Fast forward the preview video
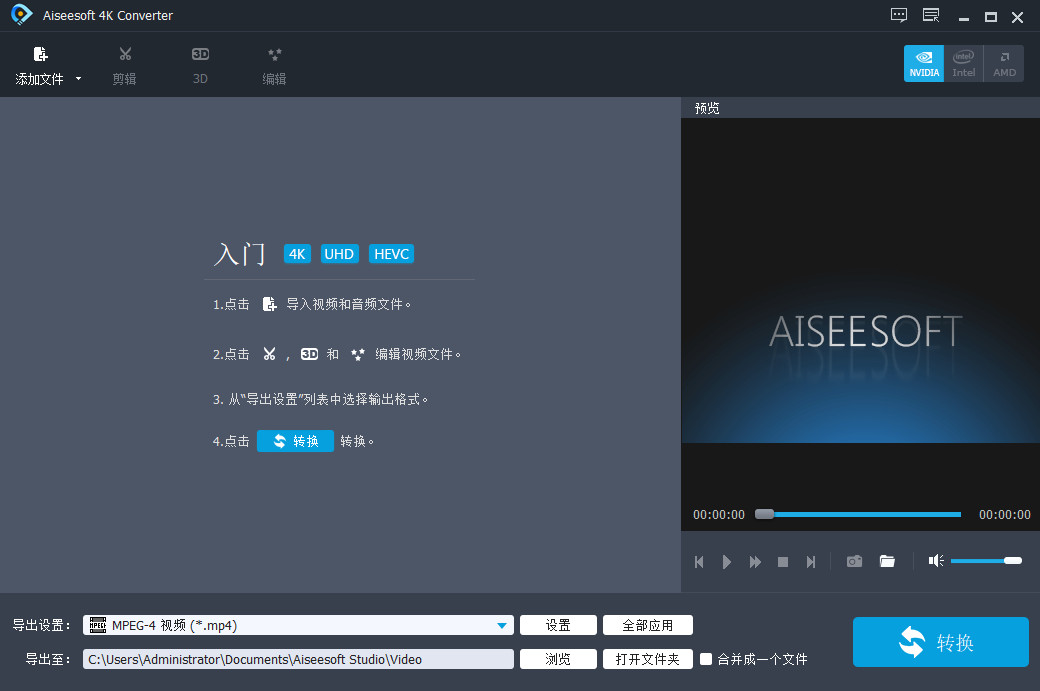This screenshot has height=691, width=1040. click(755, 562)
